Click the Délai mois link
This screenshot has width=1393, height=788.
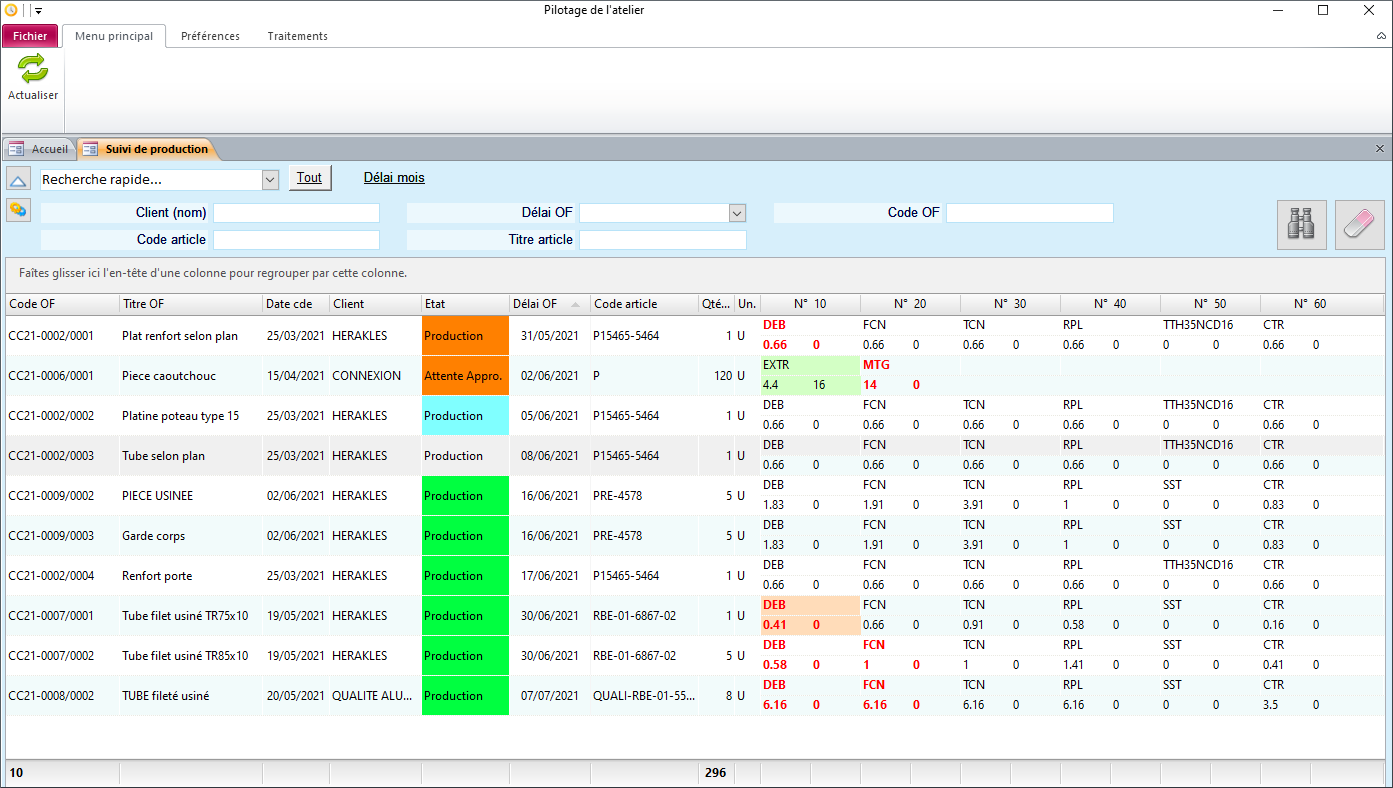(x=393, y=178)
